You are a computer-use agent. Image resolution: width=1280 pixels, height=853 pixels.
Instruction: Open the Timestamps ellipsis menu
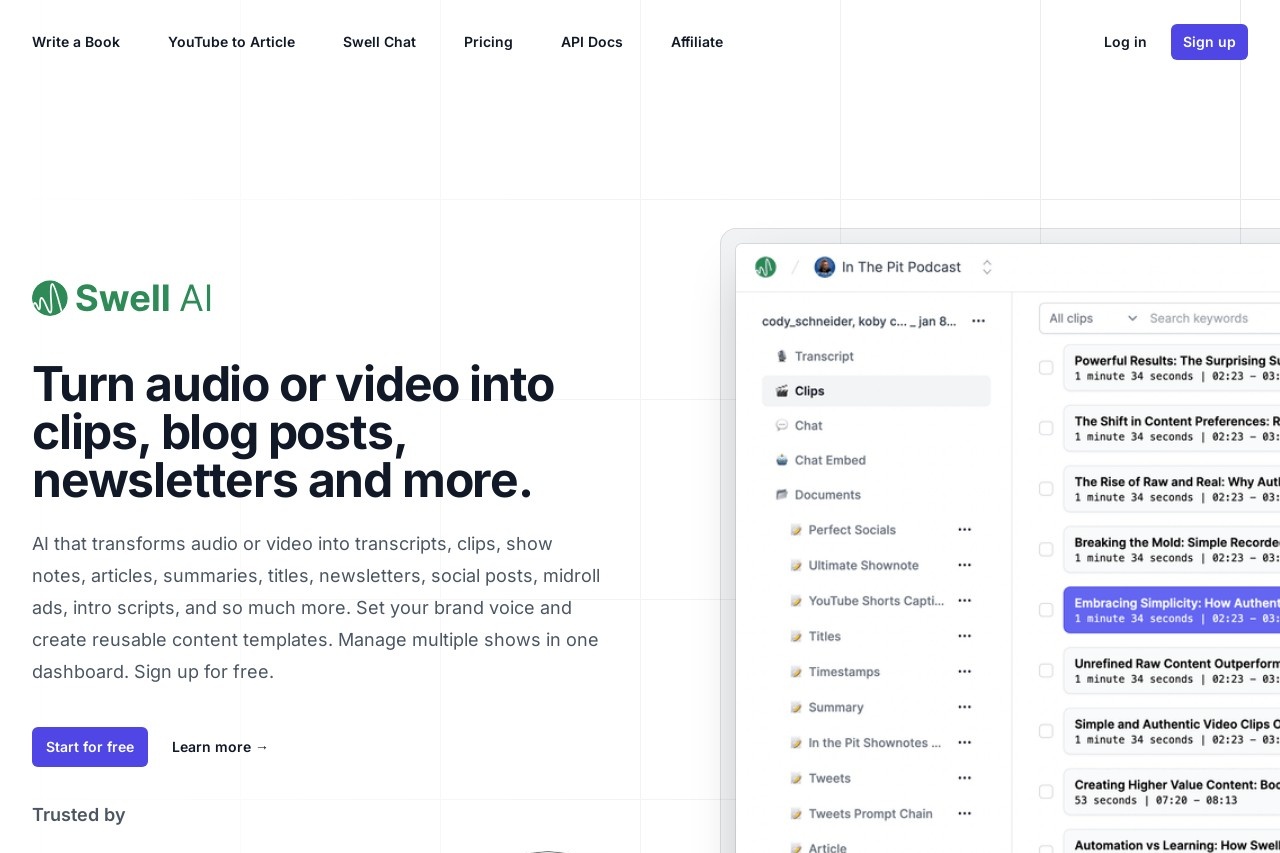(x=964, y=671)
